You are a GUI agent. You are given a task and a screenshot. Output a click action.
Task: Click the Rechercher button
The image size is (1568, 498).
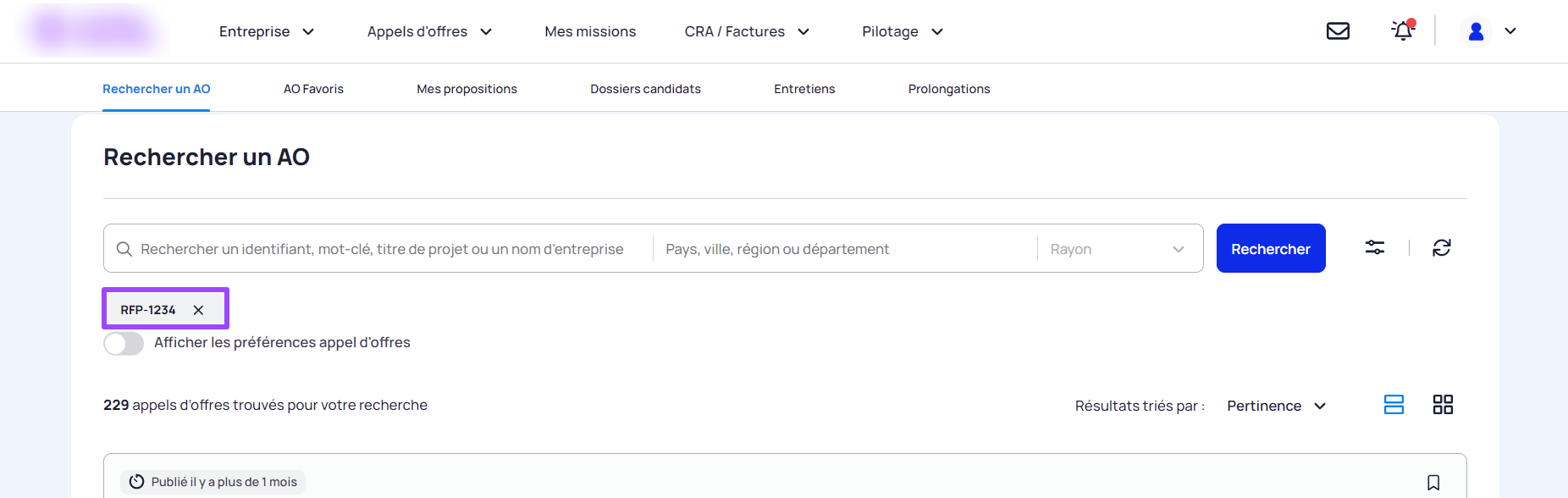click(x=1270, y=248)
